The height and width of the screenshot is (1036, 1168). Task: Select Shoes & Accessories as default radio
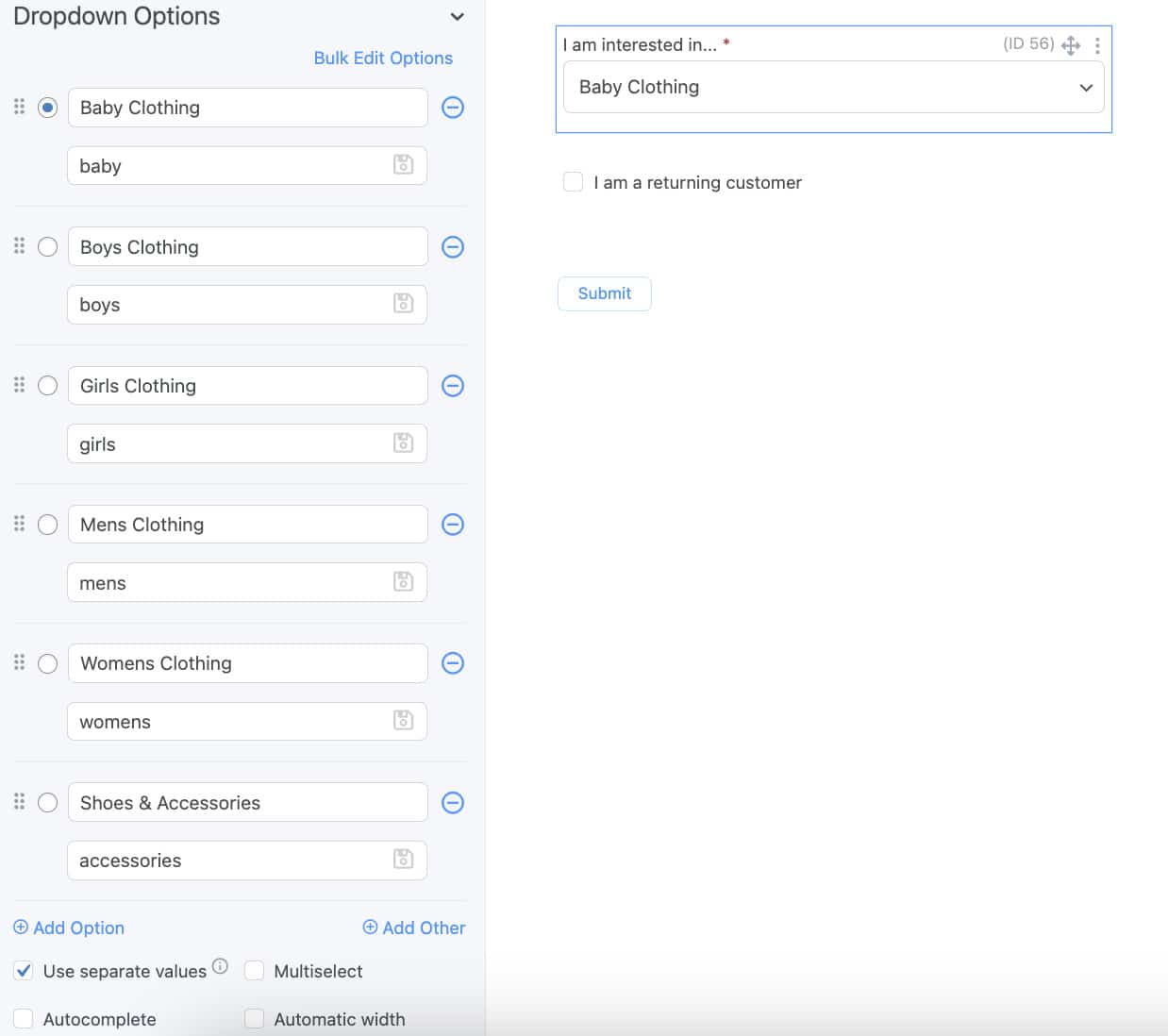click(x=48, y=803)
